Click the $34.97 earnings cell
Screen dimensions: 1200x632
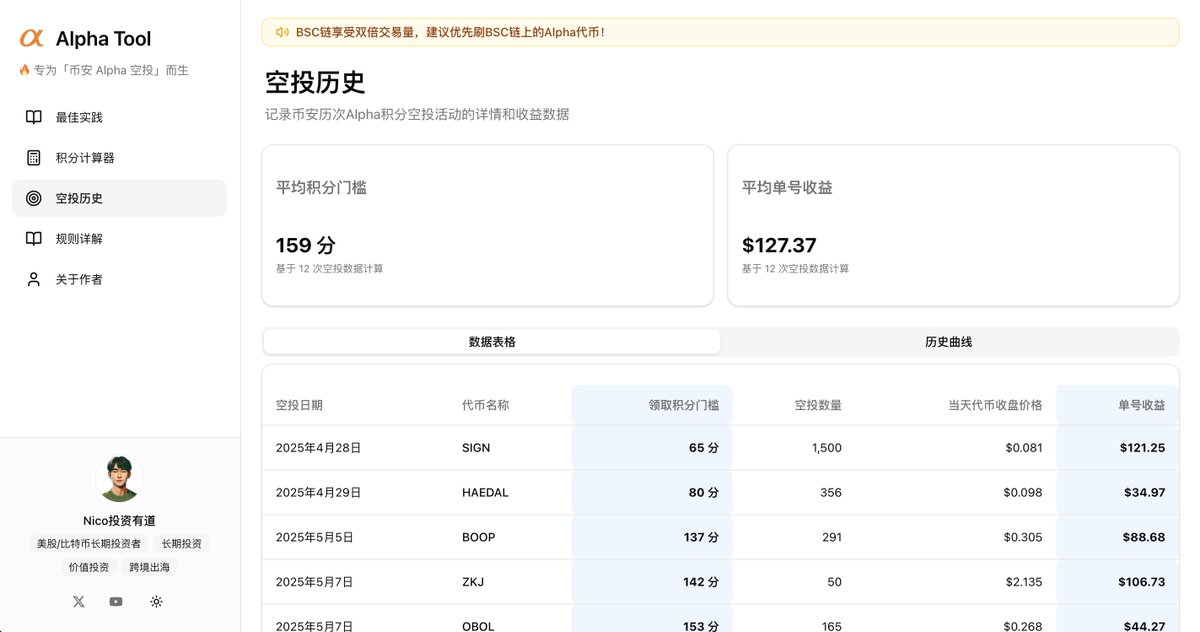(1144, 493)
